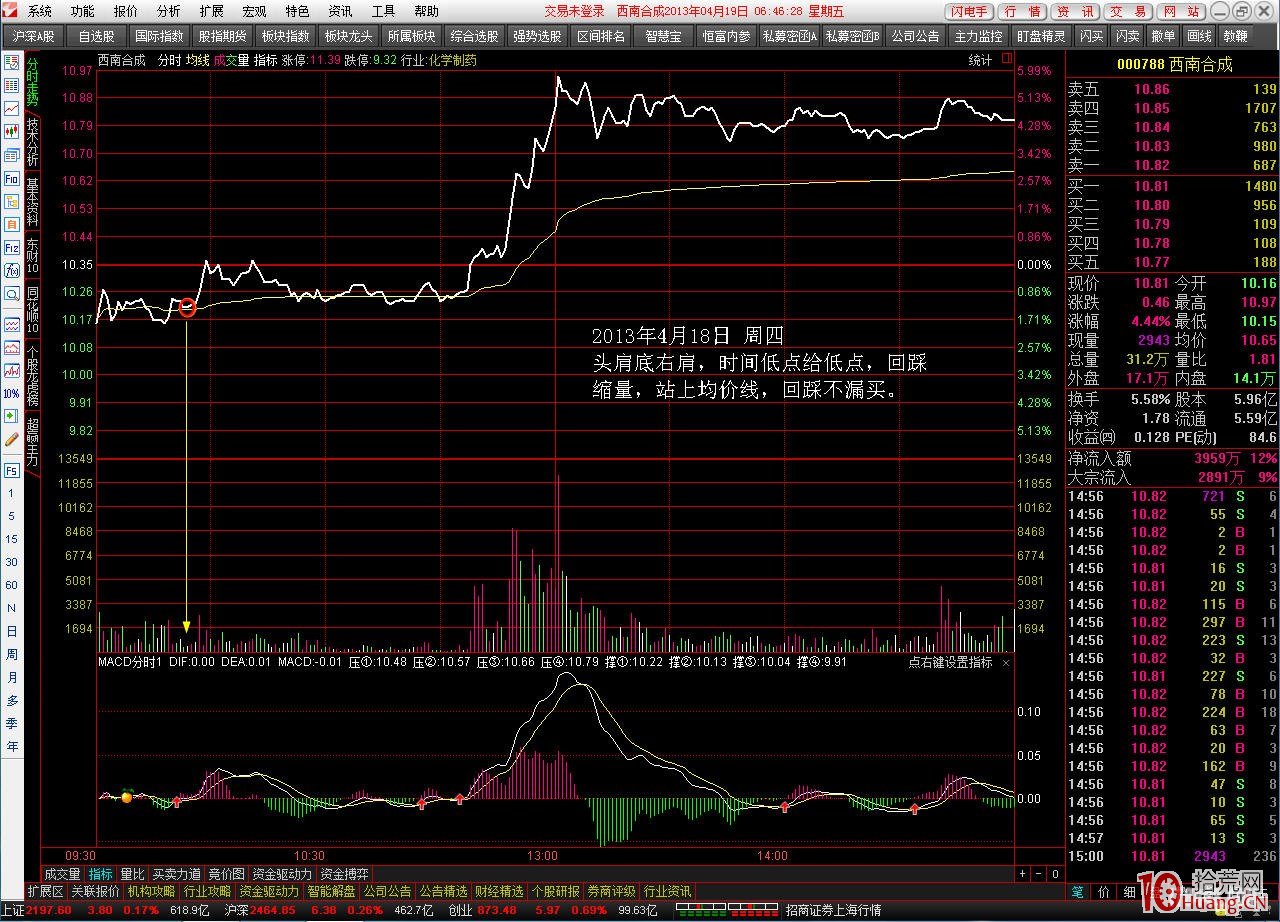1280x922 pixels.
Task: Select the 60 minute period in sidebar
Action: pos(12,585)
